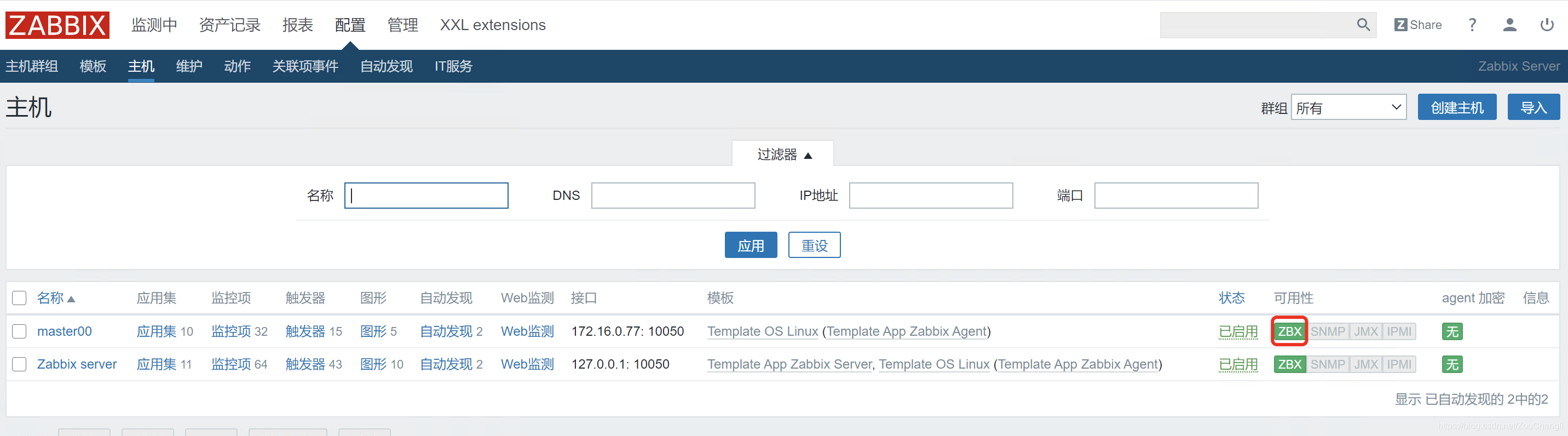1568x436 pixels.
Task: Click the search magnifier icon
Action: click(1363, 25)
